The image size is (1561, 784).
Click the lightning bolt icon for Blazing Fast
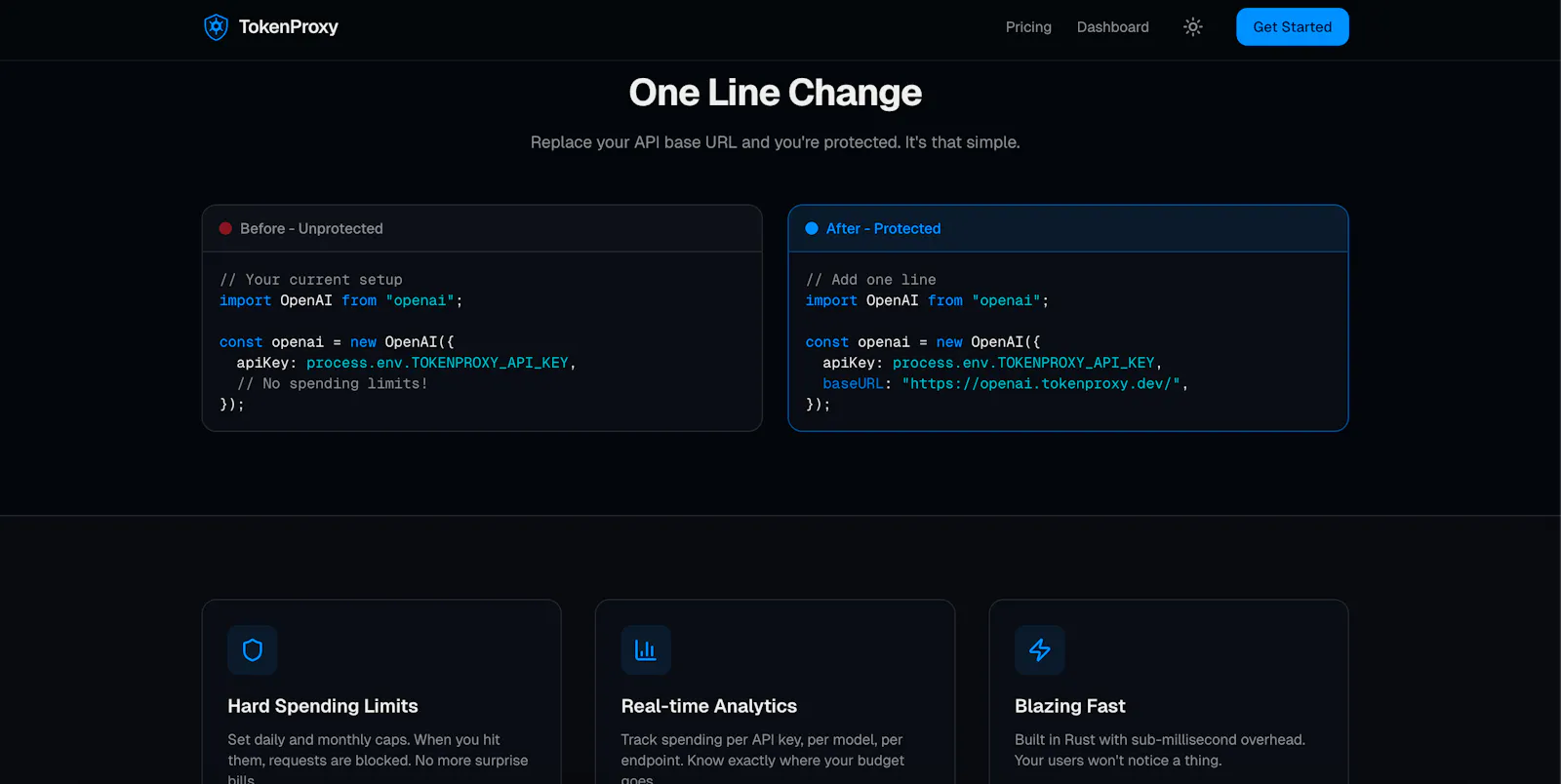(1039, 649)
